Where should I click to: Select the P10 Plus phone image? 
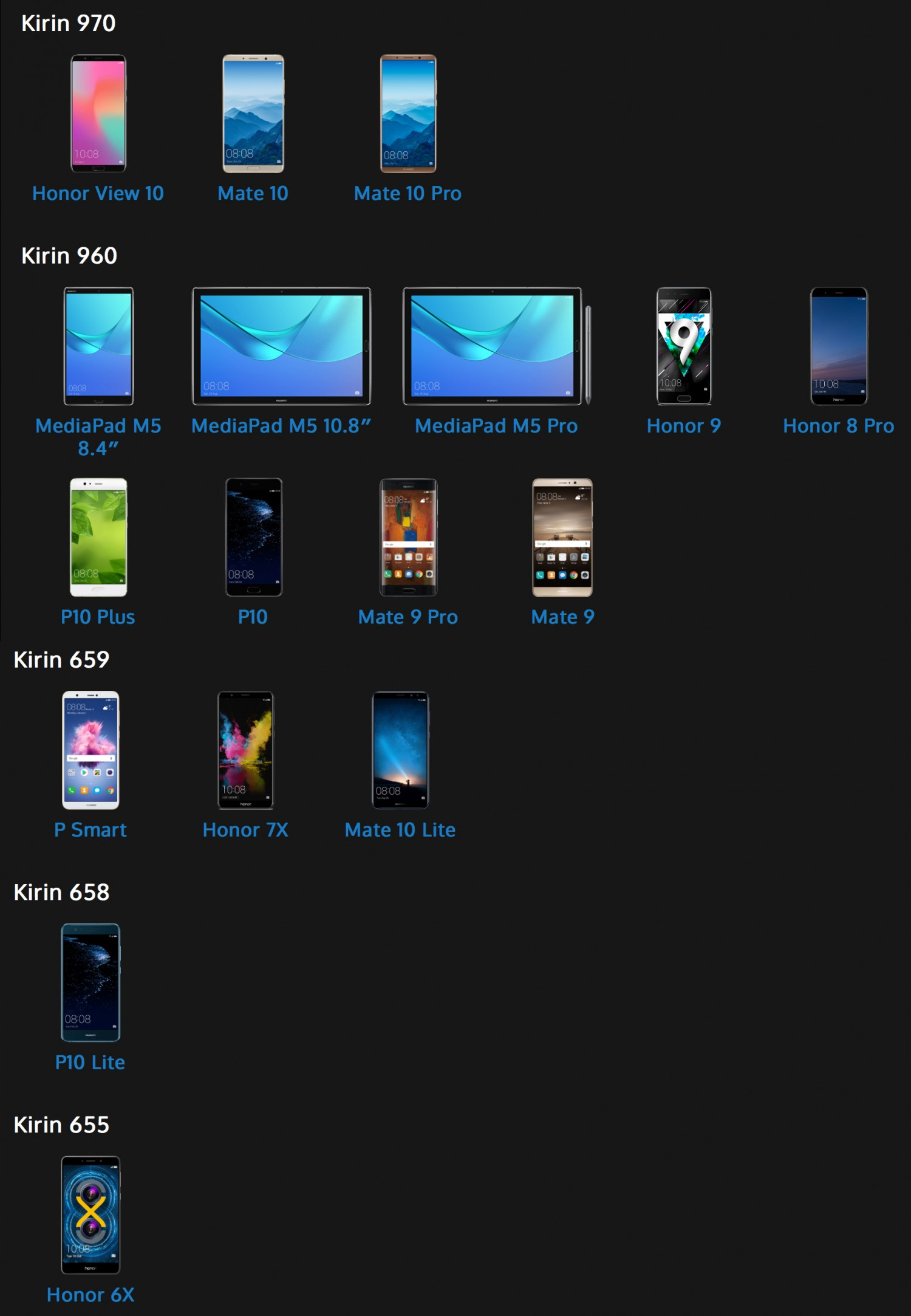98,538
